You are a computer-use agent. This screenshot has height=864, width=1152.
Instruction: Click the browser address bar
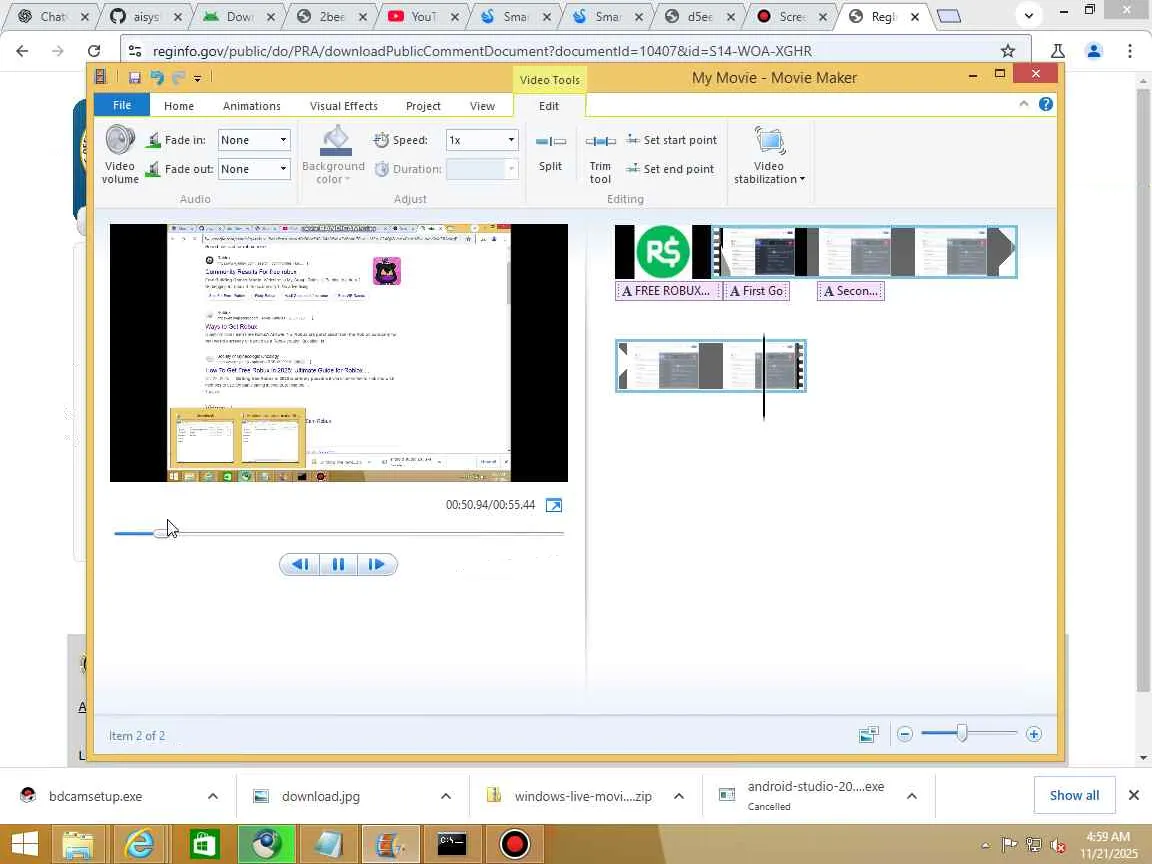(x=566, y=51)
